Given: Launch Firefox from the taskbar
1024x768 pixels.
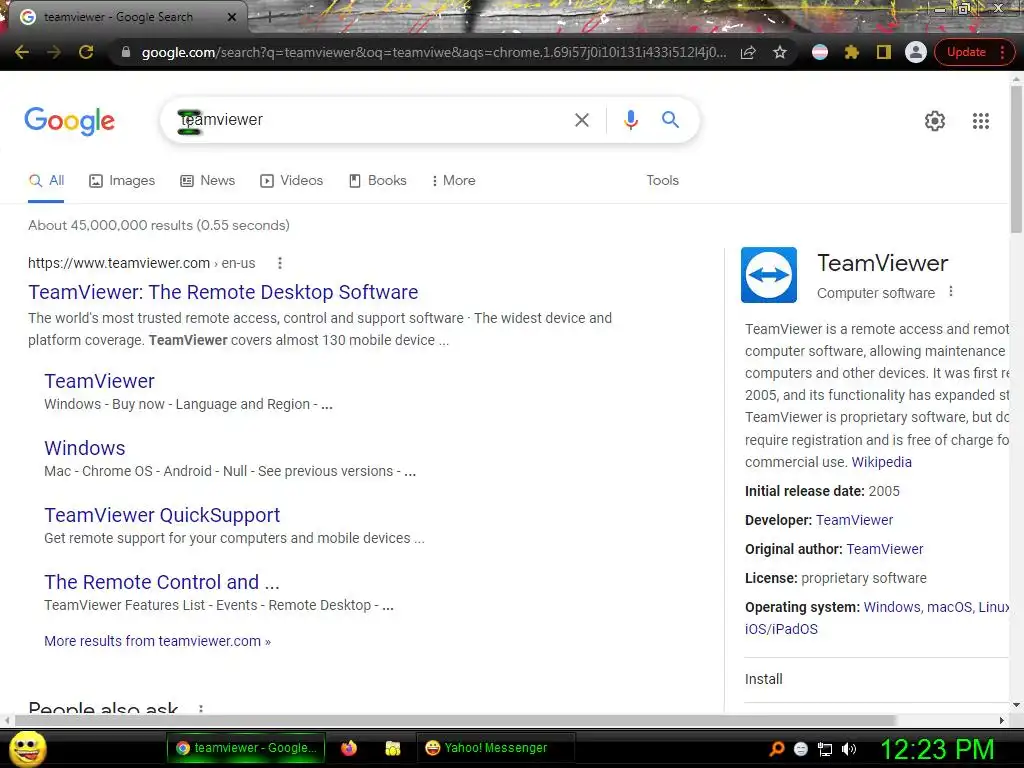Looking at the screenshot, I should click(x=349, y=748).
